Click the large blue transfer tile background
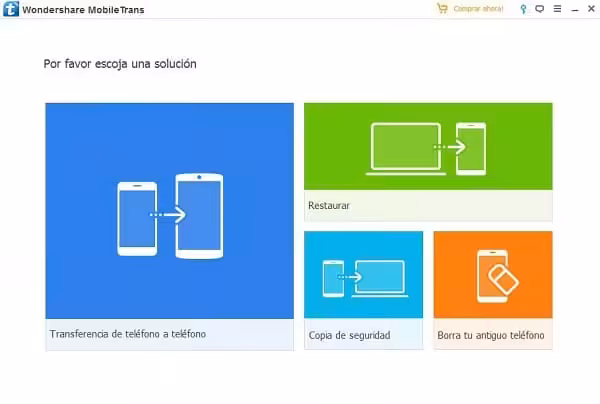 [x=90, y=140]
